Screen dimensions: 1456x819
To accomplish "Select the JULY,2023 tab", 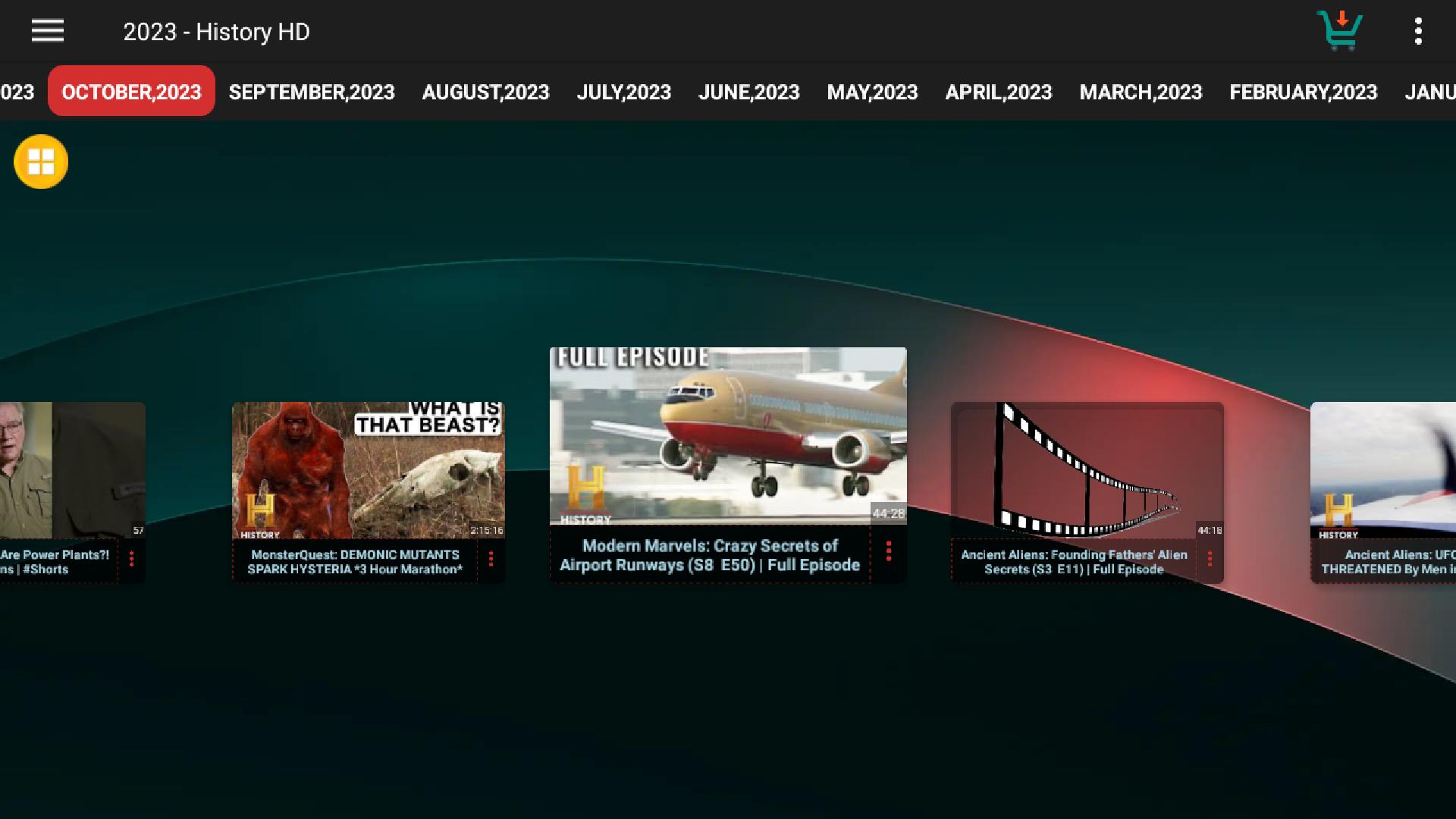I will [x=623, y=92].
